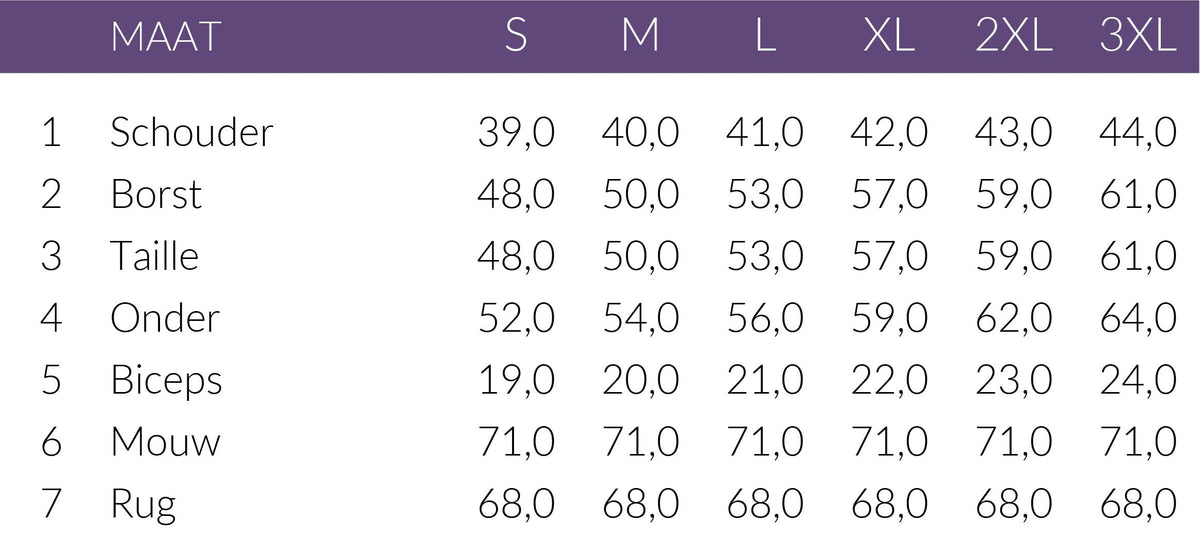Select the Borst row label
This screenshot has height=535, width=1200.
[x=156, y=194]
